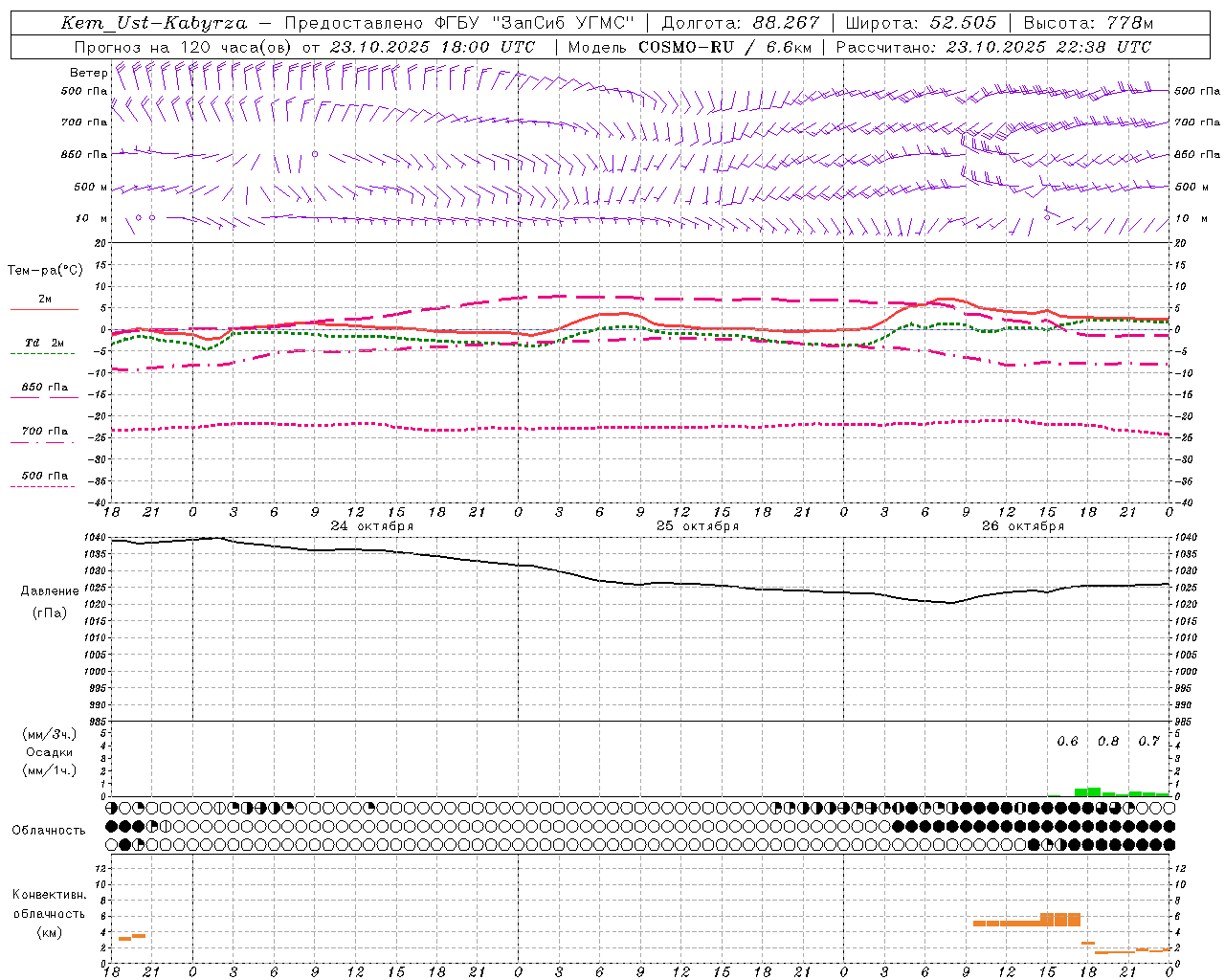Click the "Модель COSMO-RU / 6.6км" text
The image size is (1225, 980).
coord(690,47)
